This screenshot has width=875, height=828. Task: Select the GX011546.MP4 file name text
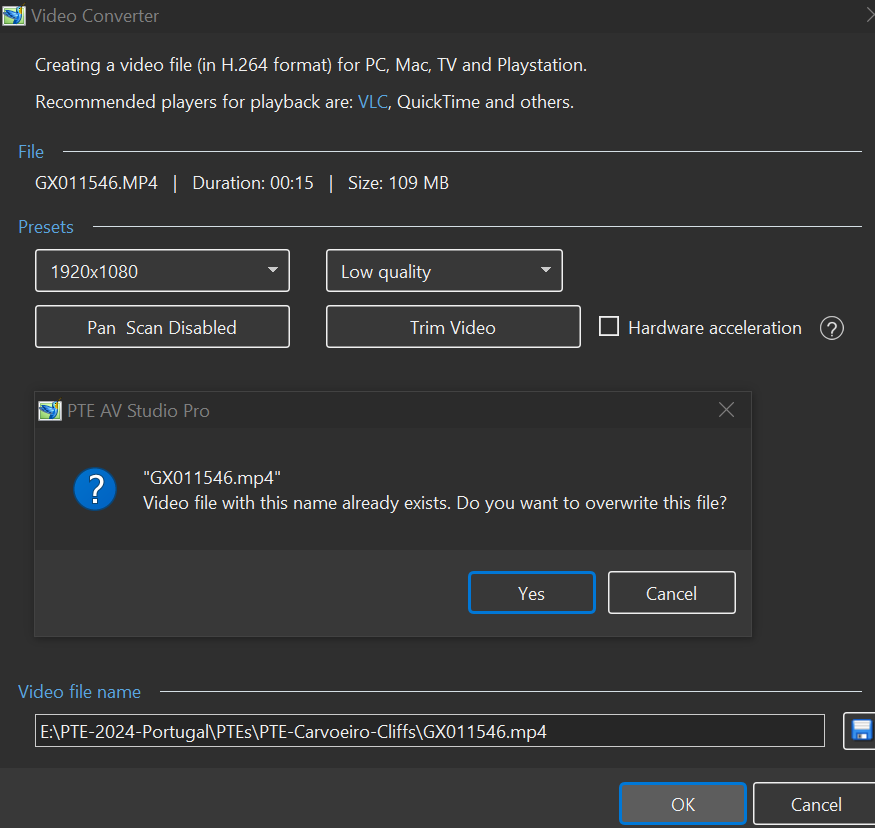pyautogui.click(x=97, y=183)
